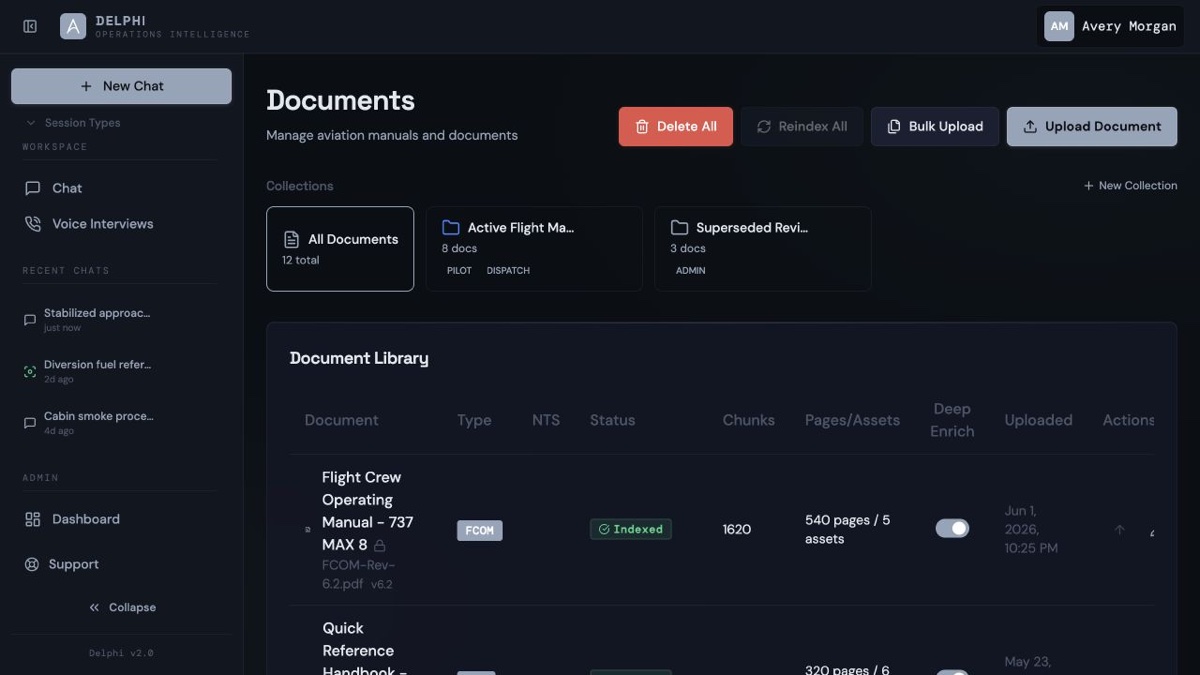Click the Delphi v2.0 version label
Screen dimensions: 1200x675
pos(121,653)
